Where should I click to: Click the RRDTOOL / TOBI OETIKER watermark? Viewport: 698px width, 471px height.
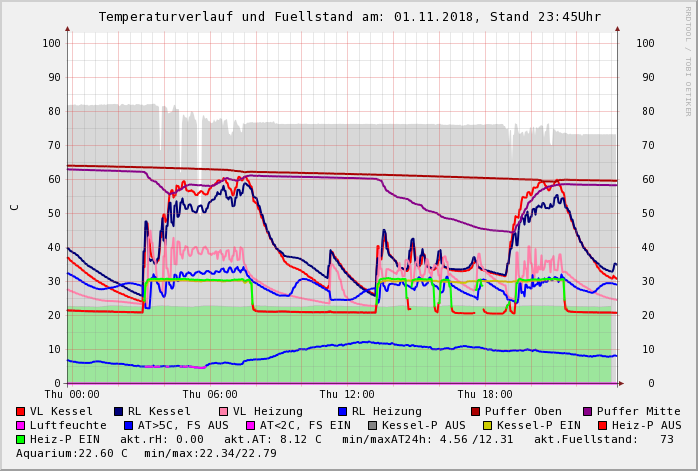(688, 60)
